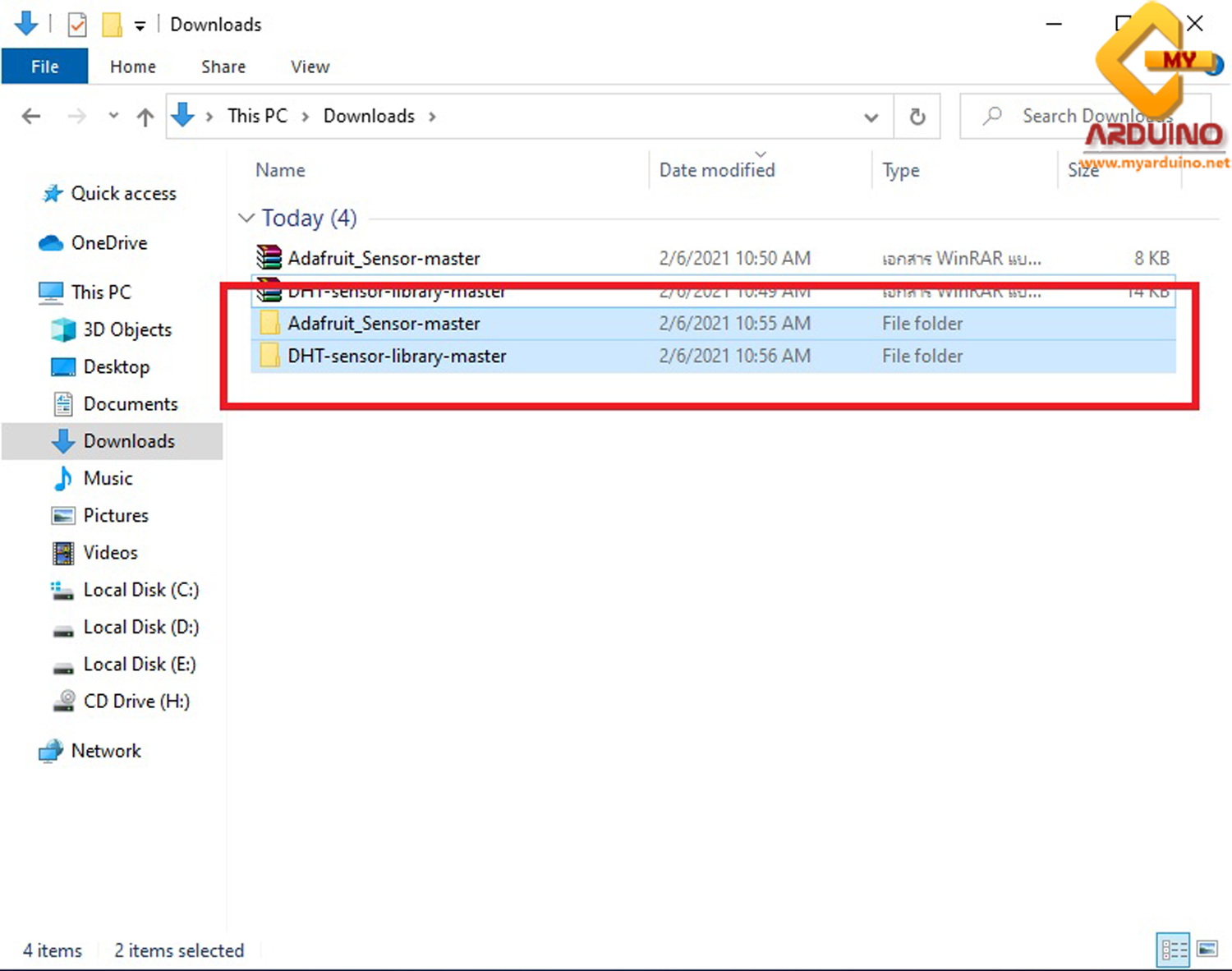Open Adafruit_Sensor-master WinRAR archive icon
The width and height of the screenshot is (1232, 971).
(x=269, y=258)
